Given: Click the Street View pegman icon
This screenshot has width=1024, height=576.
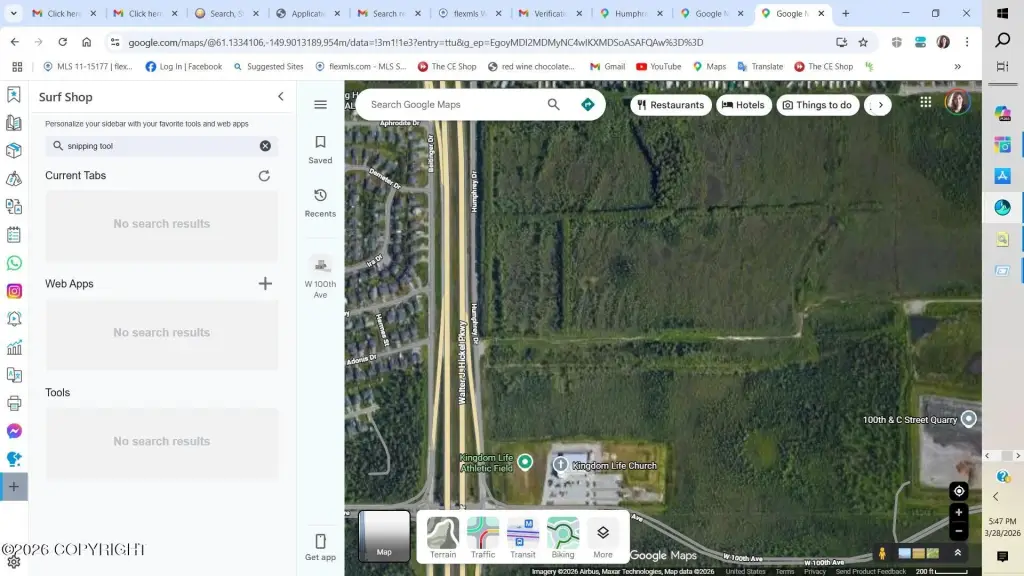Looking at the screenshot, I should coord(882,553).
